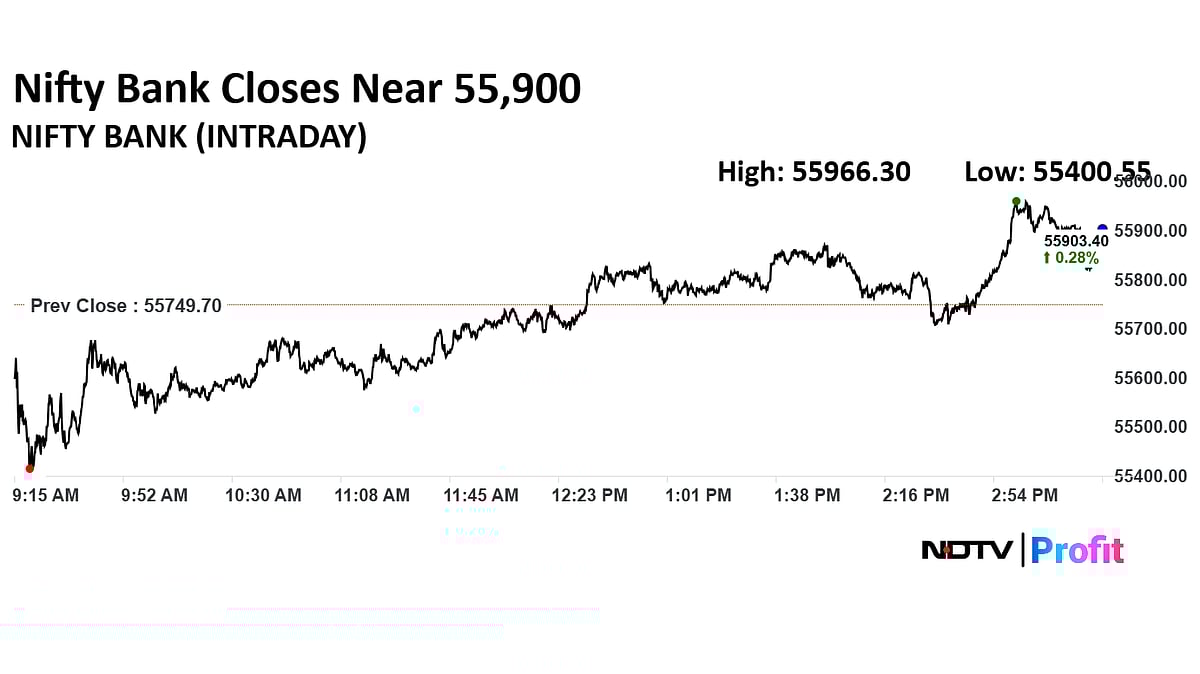This screenshot has width=1200, height=674.
Task: Click the 55500.00 price axis label
Action: pos(1150,427)
